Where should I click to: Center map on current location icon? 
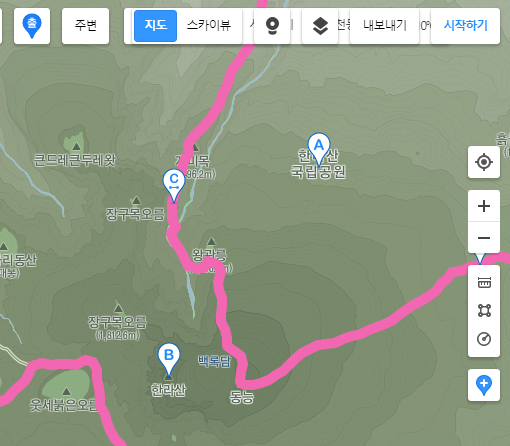coord(484,162)
